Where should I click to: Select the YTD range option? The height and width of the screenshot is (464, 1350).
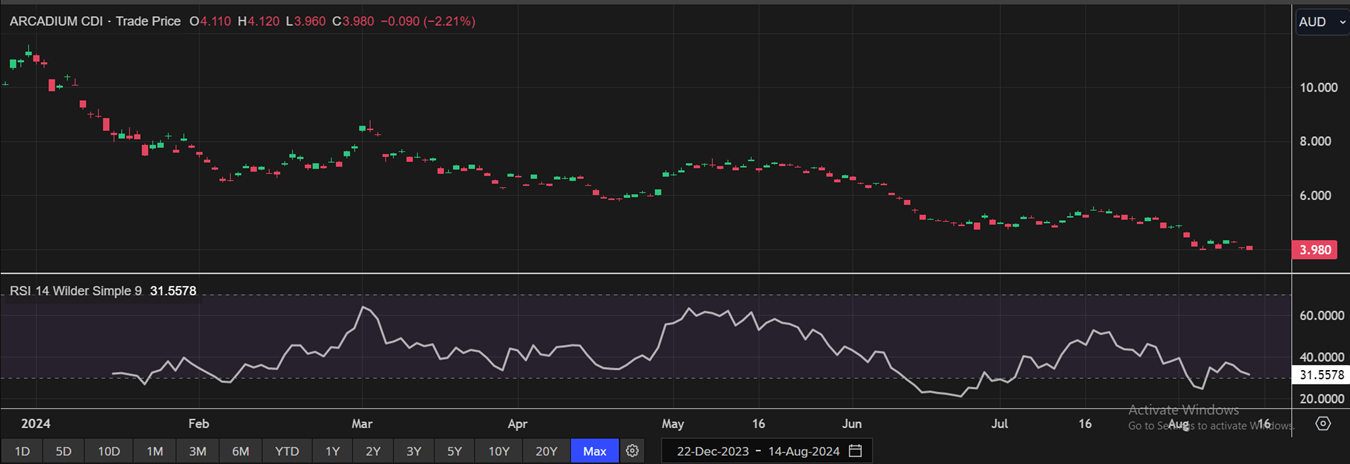(287, 451)
